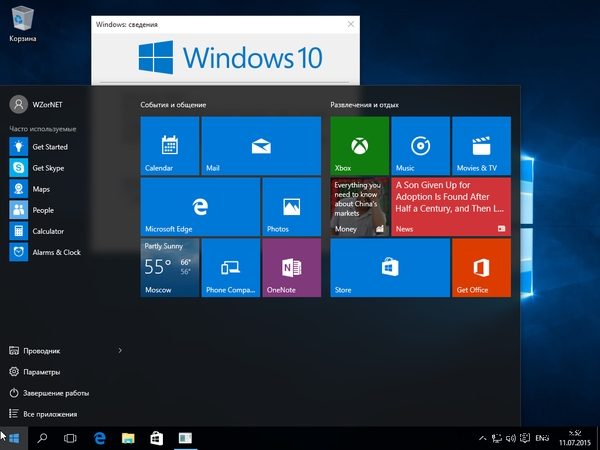
Task: Open Get Started from frequent apps
Action: click(x=65, y=147)
